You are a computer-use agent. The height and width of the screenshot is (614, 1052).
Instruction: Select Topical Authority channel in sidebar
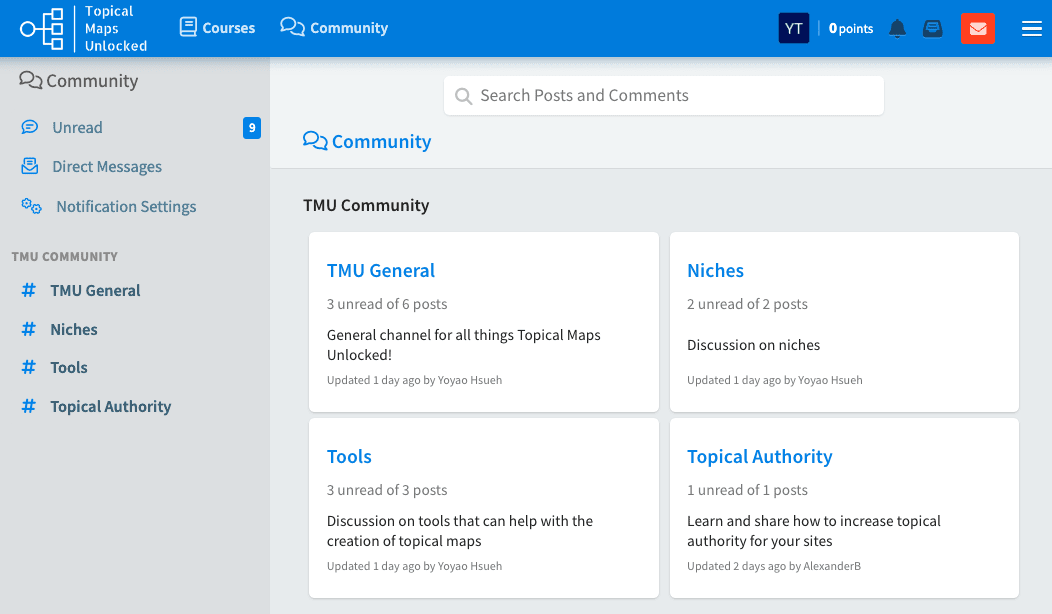point(110,407)
